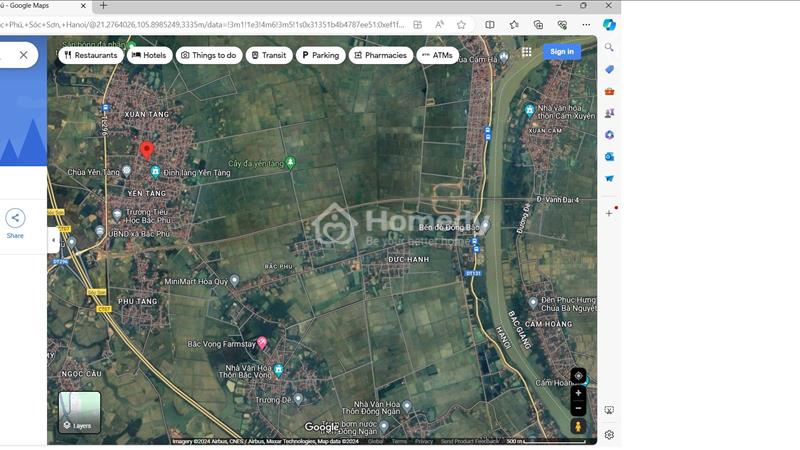
Task: Open browser Copilot sidebar icon
Action: click(x=609, y=24)
